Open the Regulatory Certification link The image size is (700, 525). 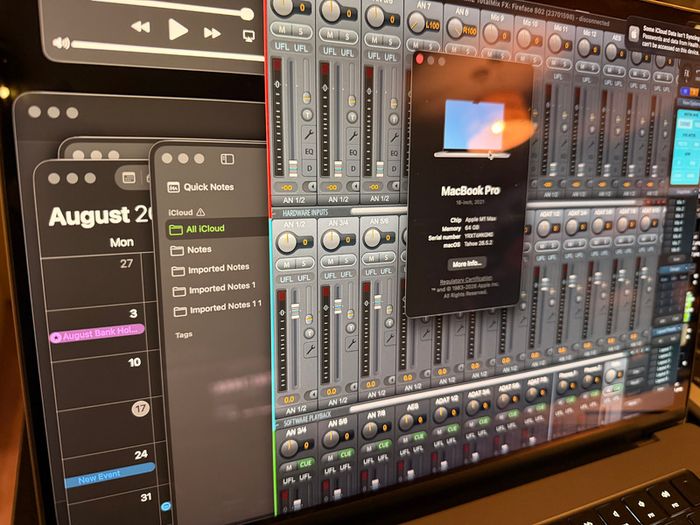tap(466, 280)
